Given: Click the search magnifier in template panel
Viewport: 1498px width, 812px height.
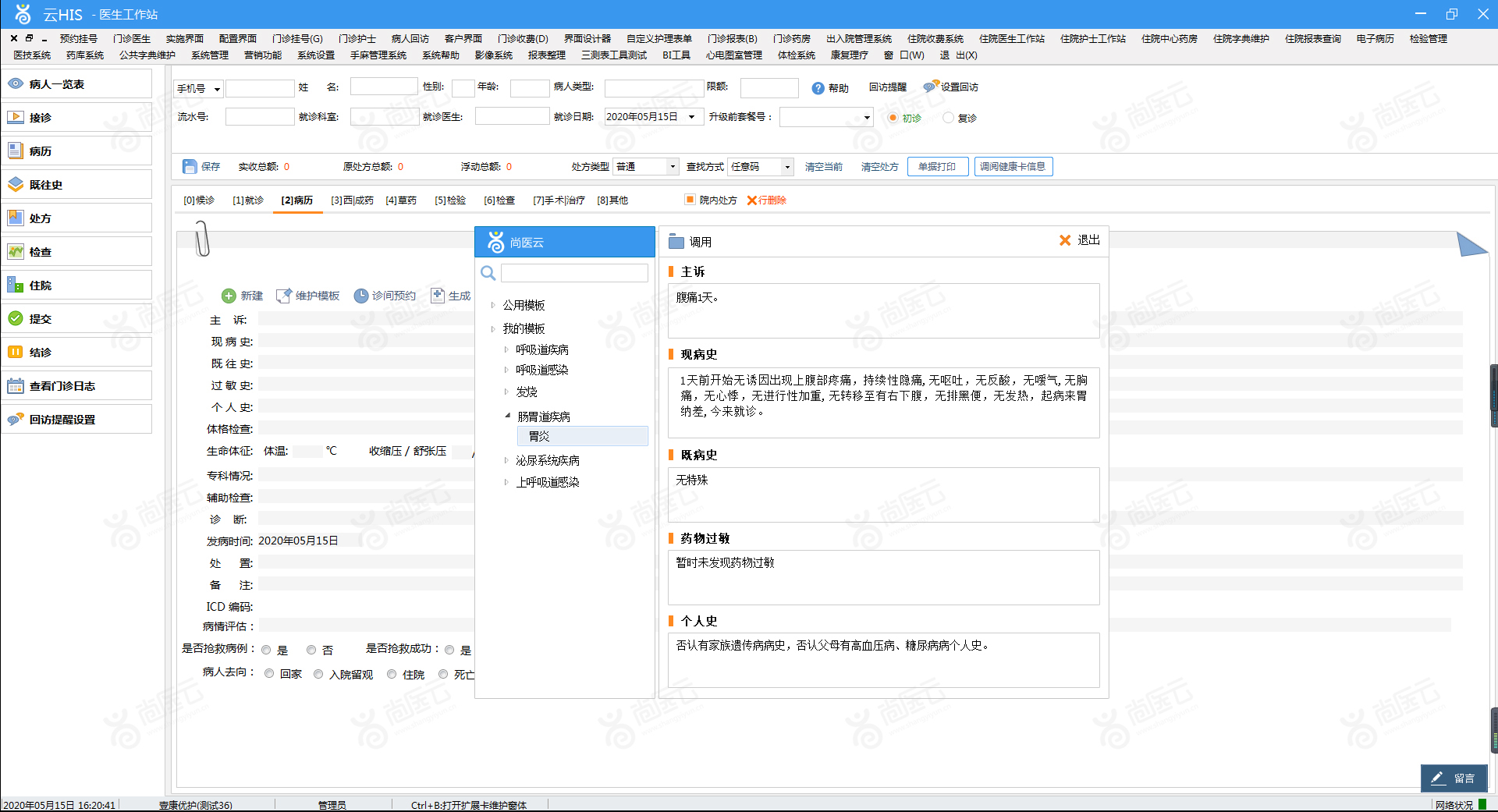Looking at the screenshot, I should pos(488,272).
